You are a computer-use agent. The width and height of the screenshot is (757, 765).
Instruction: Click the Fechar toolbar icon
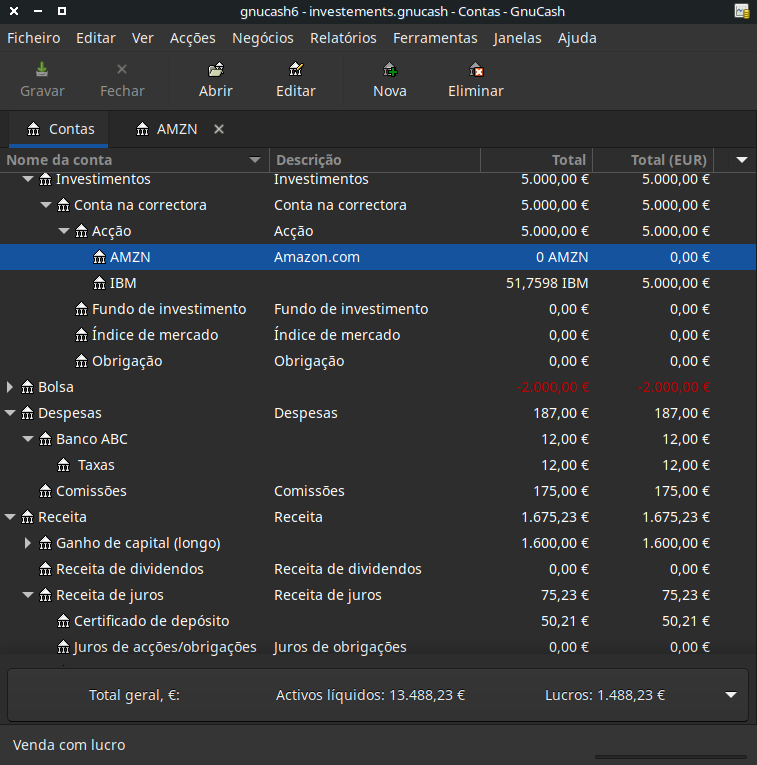click(x=122, y=70)
